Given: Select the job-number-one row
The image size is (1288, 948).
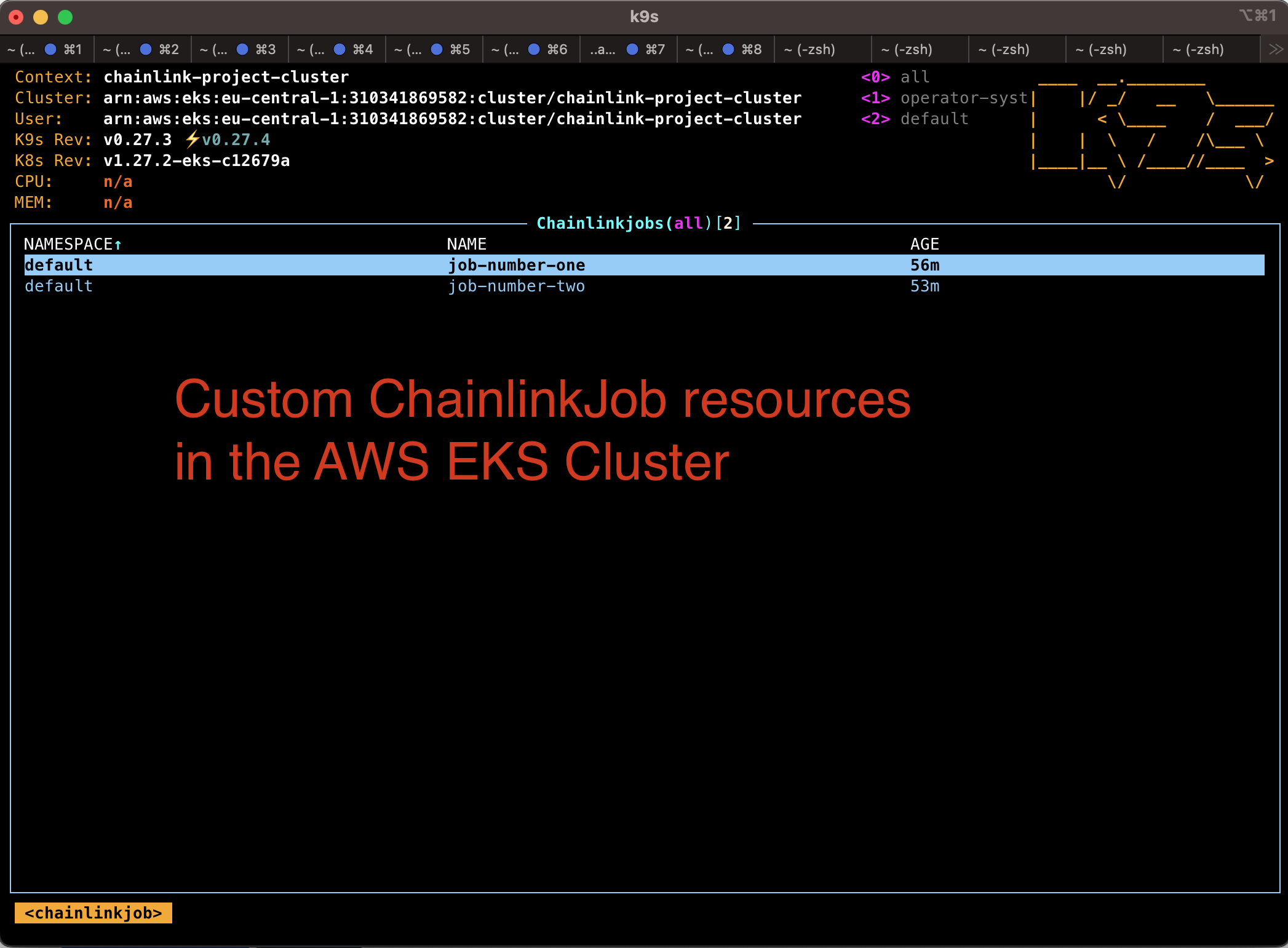Looking at the screenshot, I should (x=517, y=265).
